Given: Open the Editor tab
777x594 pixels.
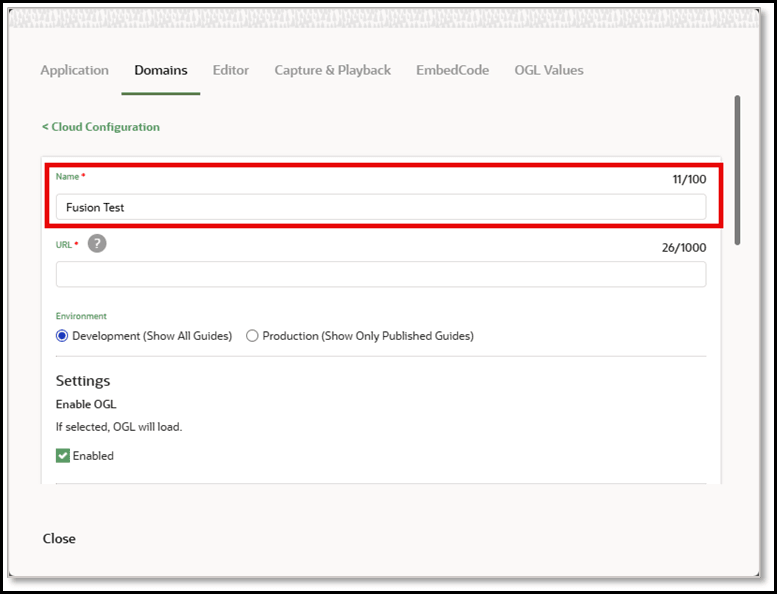Looking at the screenshot, I should click(231, 70).
